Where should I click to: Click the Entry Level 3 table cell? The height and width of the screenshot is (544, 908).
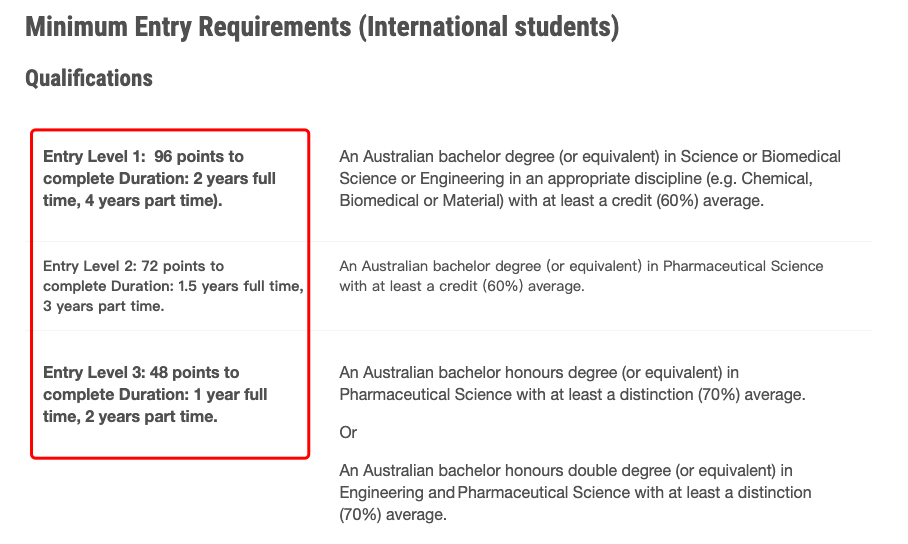tap(170, 395)
